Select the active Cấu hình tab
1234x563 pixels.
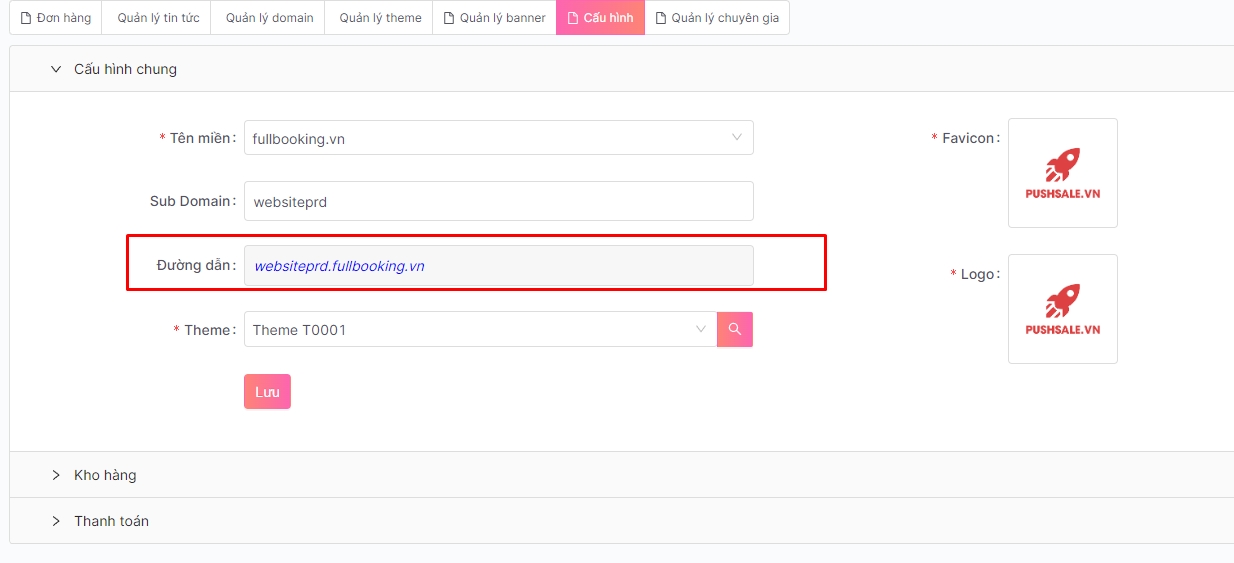(600, 18)
